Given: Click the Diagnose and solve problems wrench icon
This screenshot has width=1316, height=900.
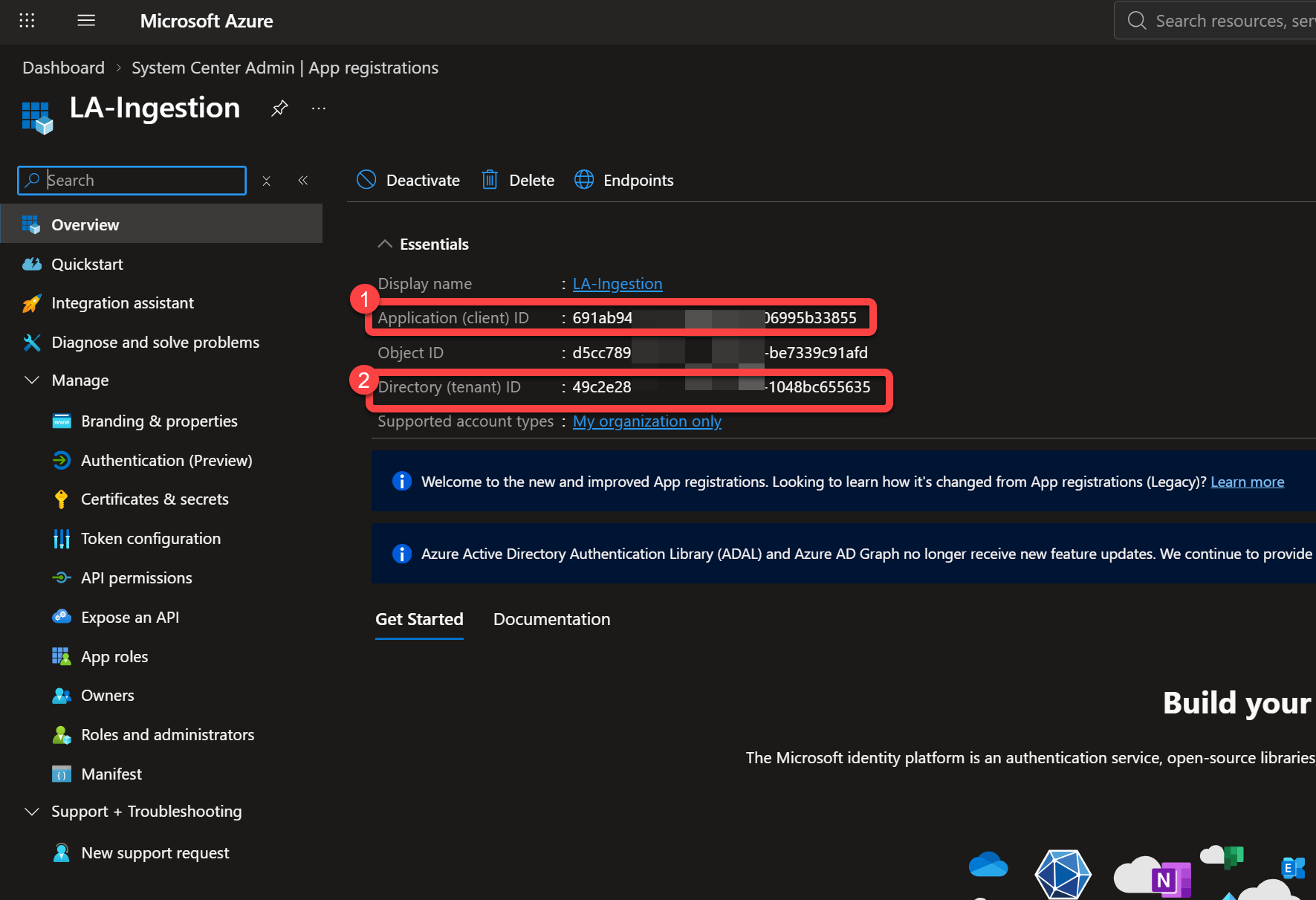Looking at the screenshot, I should [x=31, y=343].
